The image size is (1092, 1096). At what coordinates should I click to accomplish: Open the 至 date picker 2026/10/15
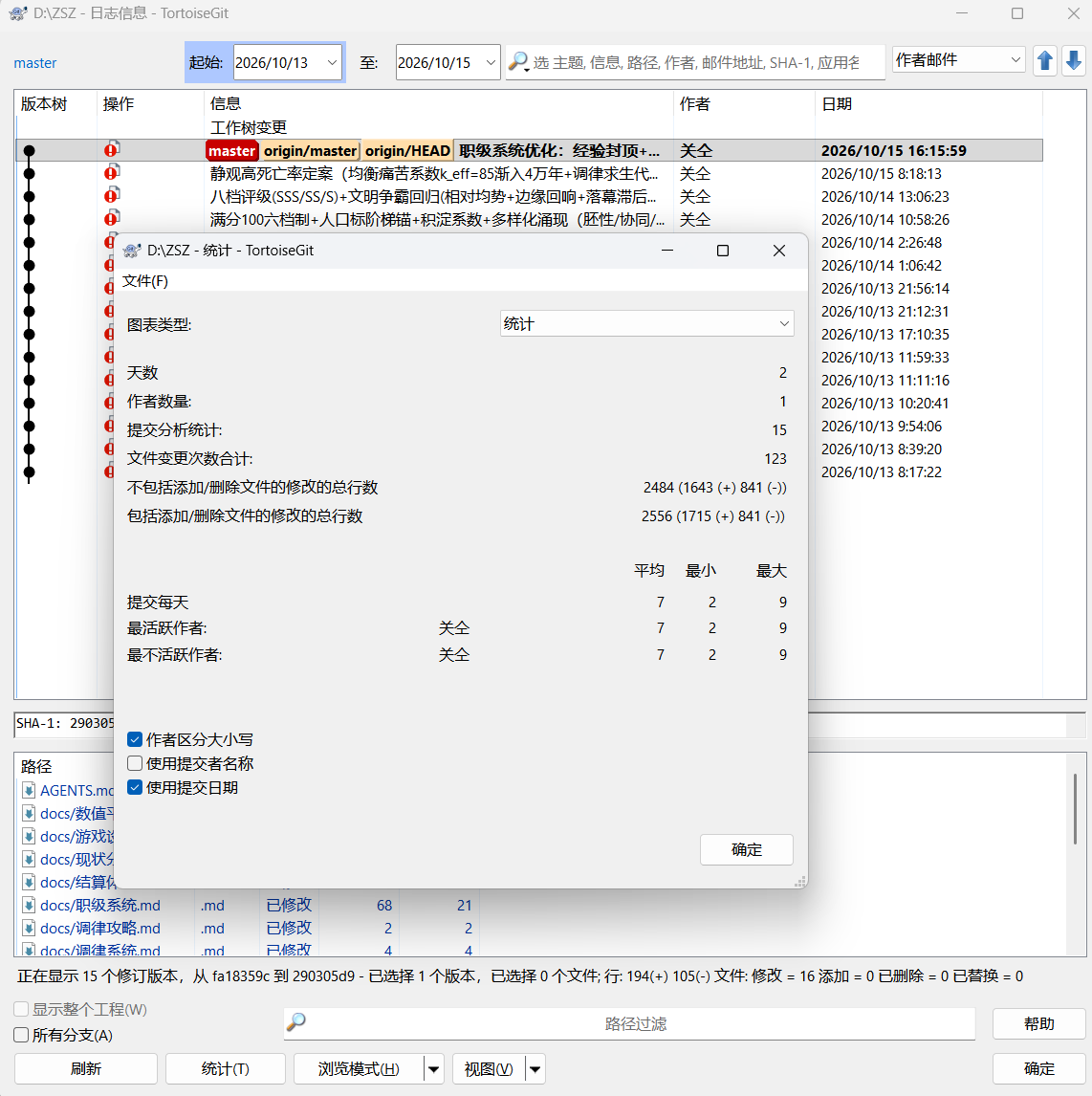point(491,62)
